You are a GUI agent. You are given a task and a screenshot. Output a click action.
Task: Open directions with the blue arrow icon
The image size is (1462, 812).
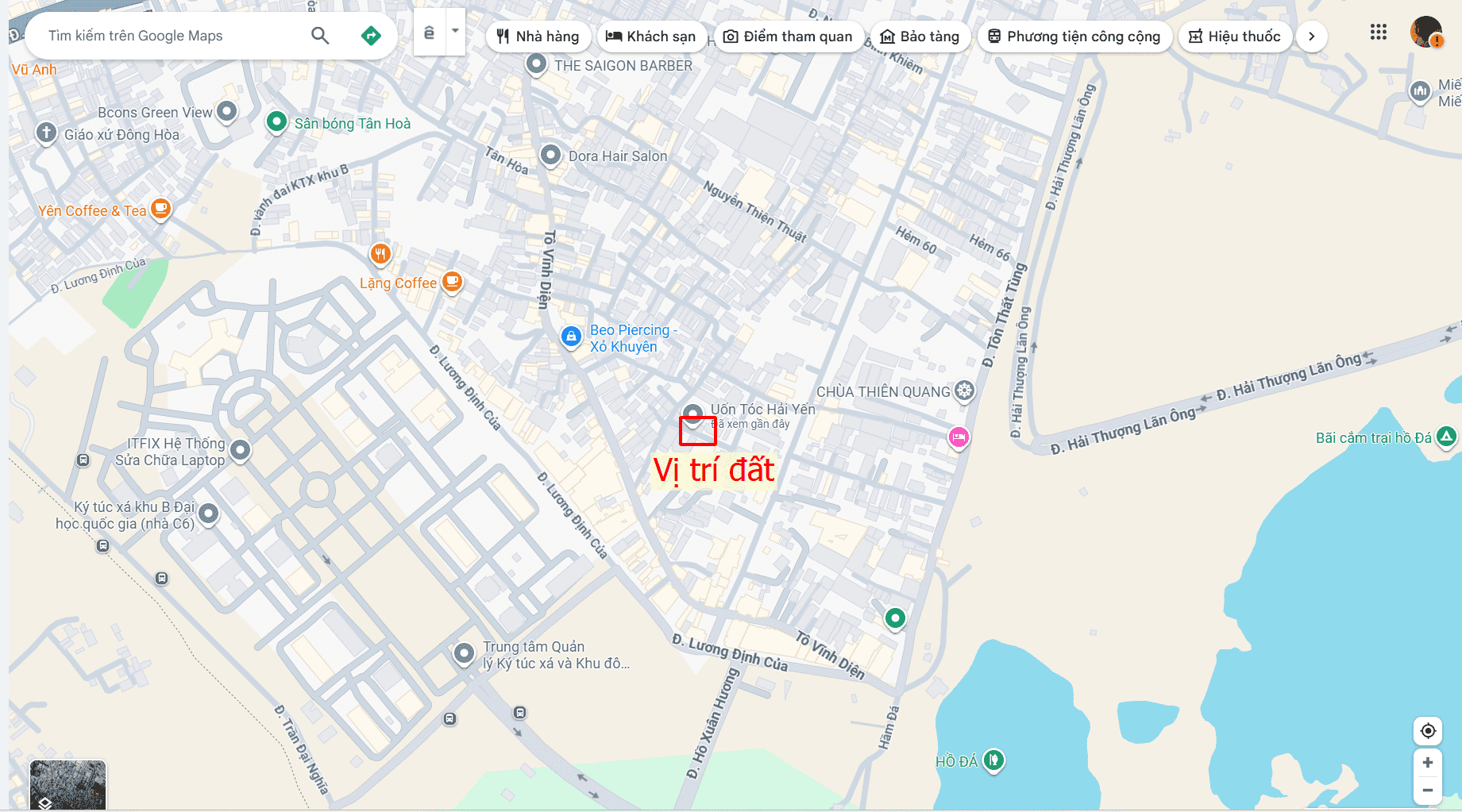pyautogui.click(x=371, y=35)
